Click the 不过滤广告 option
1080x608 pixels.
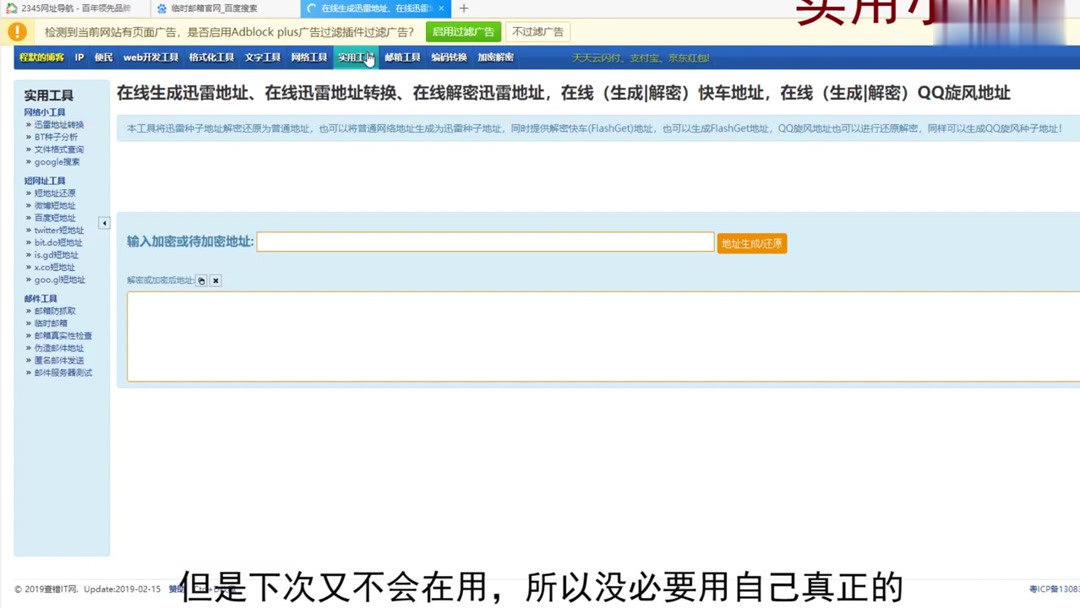click(537, 32)
